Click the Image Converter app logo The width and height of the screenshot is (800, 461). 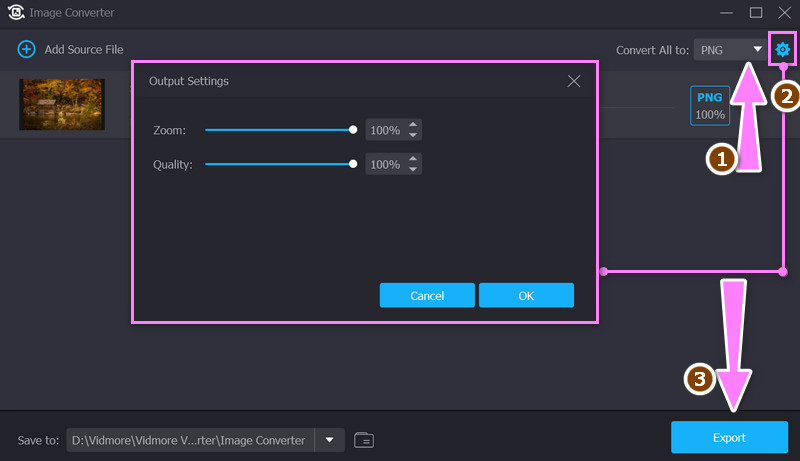(x=16, y=13)
